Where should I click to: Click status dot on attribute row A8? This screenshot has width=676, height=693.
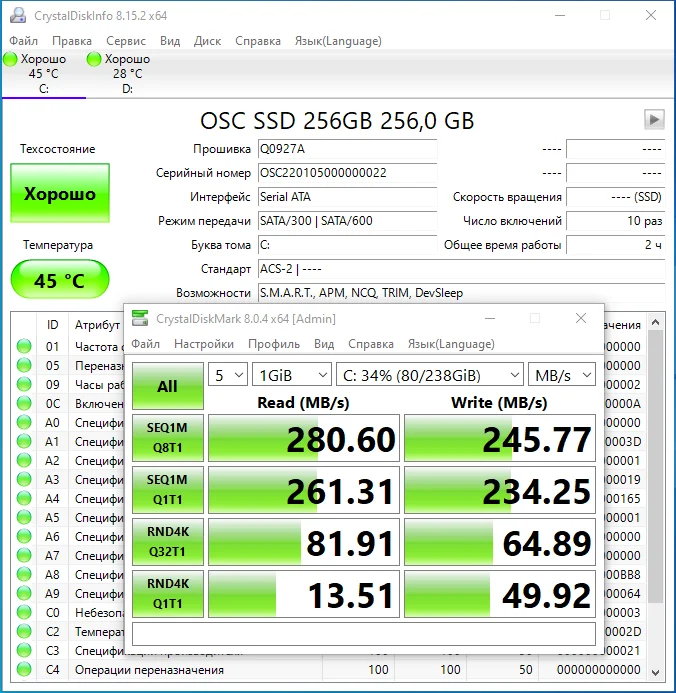(x=24, y=574)
